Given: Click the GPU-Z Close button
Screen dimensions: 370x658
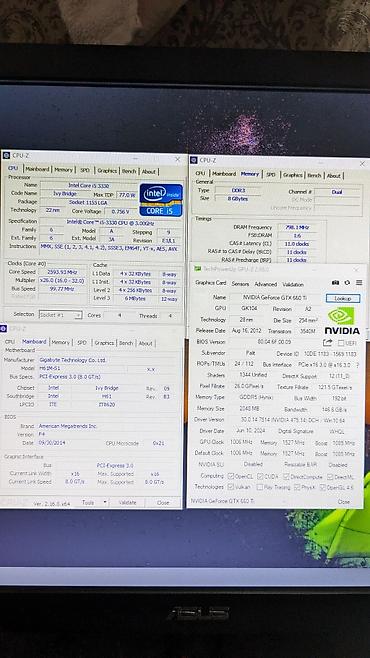Looking at the screenshot, I should point(344,501).
